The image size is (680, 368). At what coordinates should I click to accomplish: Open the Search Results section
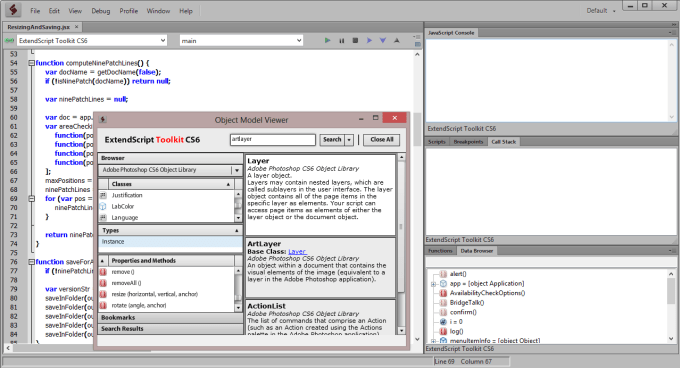click(x=170, y=329)
